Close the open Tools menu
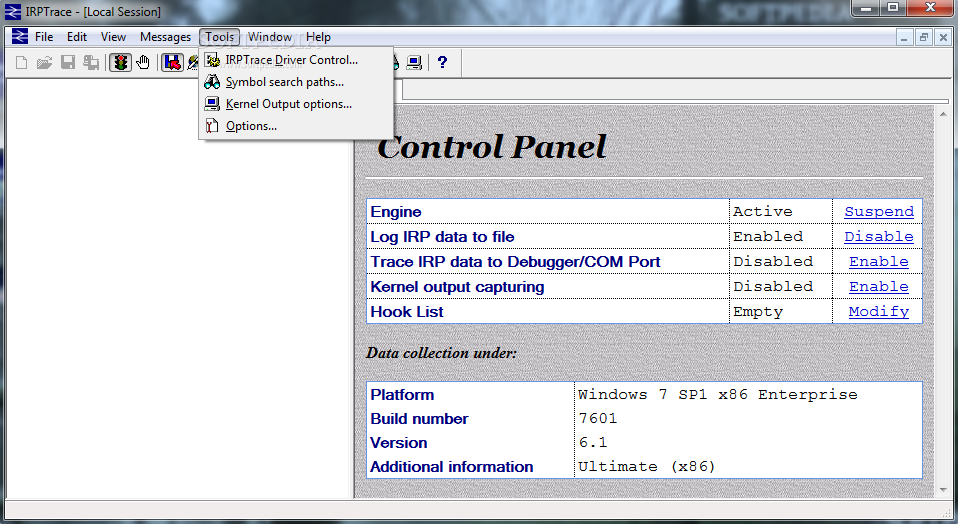 point(219,37)
